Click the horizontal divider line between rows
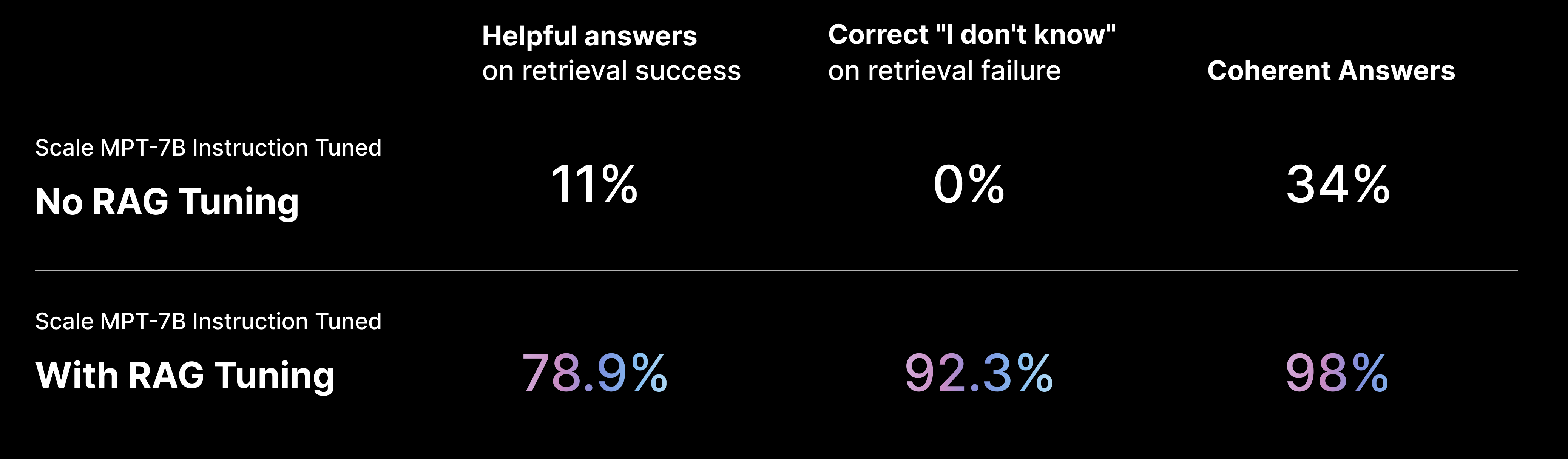 776,270
